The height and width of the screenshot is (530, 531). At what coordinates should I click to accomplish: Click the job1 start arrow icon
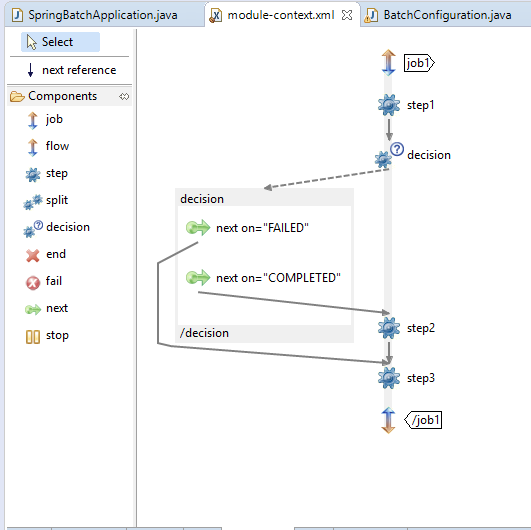tap(388, 63)
